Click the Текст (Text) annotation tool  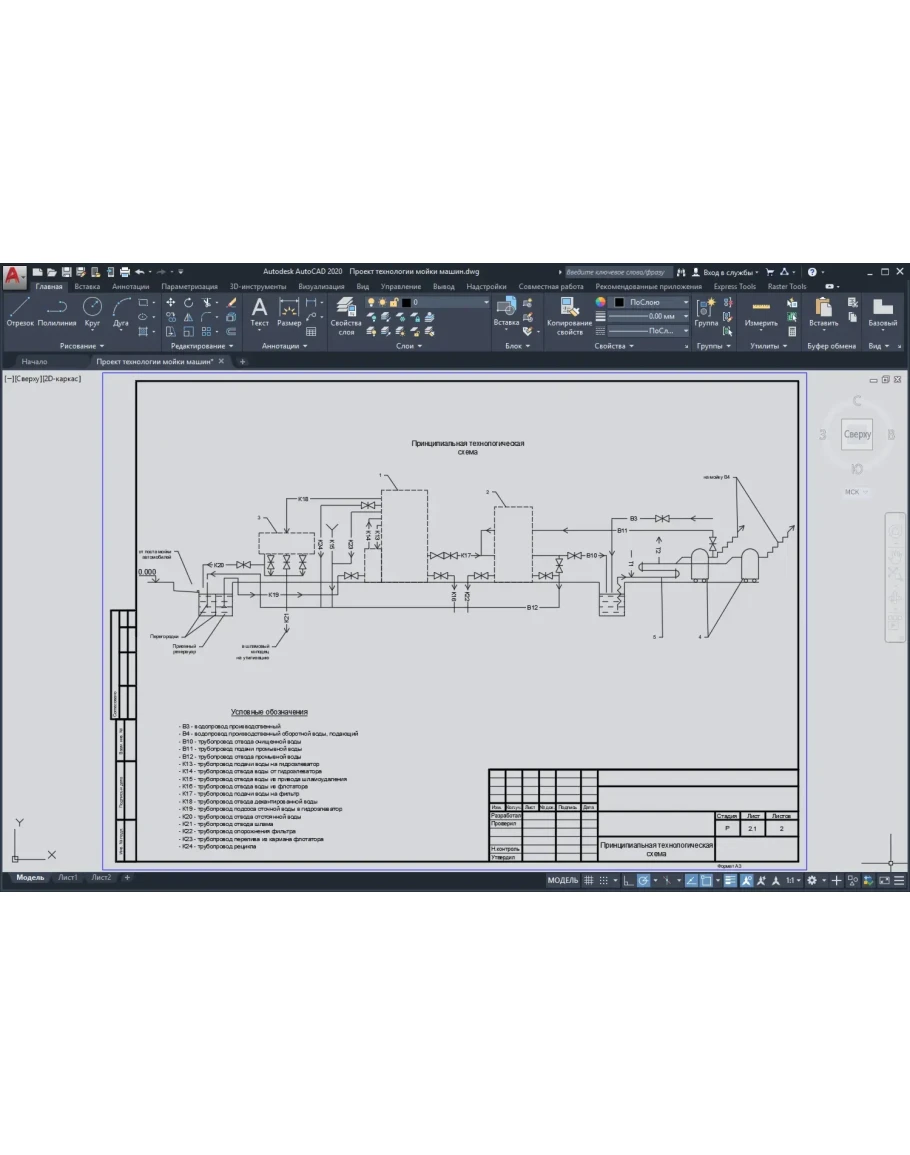point(259,310)
